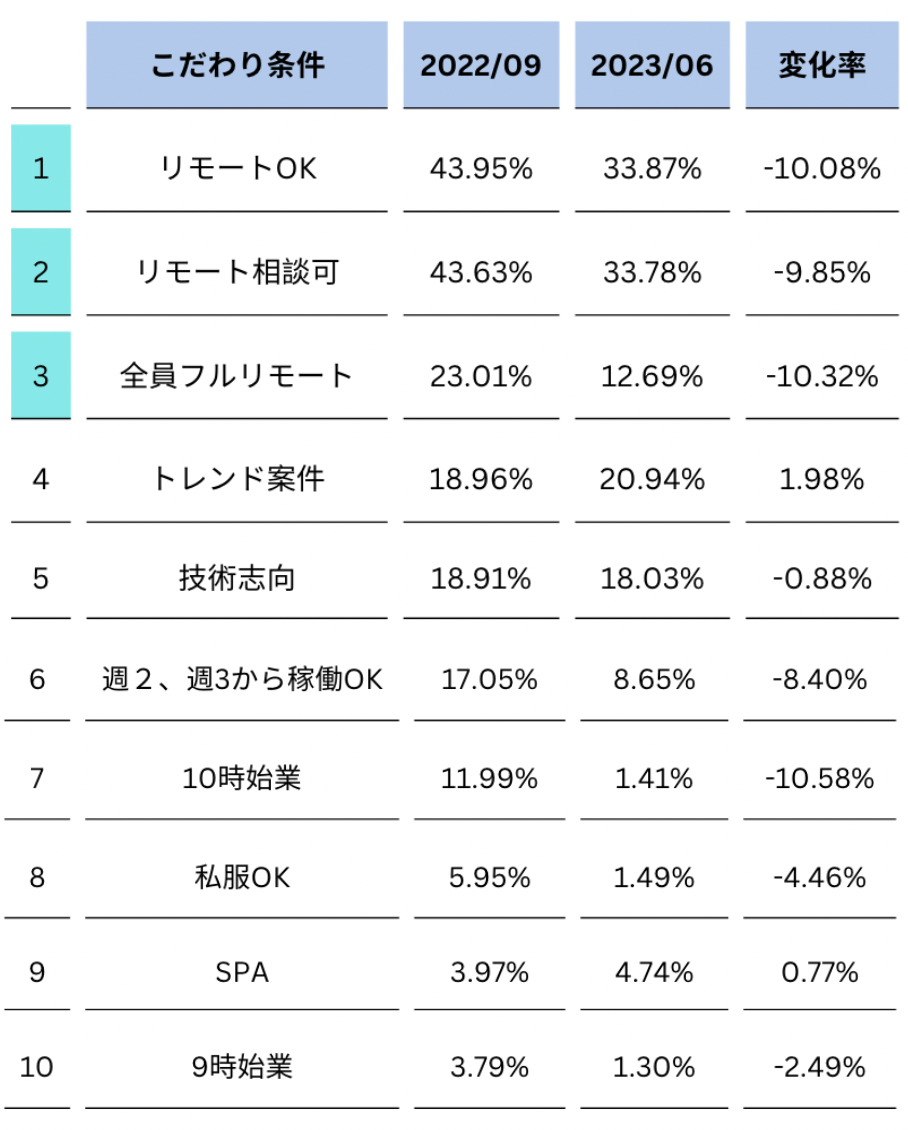Image resolution: width=908 pixels, height=1130 pixels.
Task: Click the 私服OK condition cell
Action: pyautogui.click(x=241, y=878)
